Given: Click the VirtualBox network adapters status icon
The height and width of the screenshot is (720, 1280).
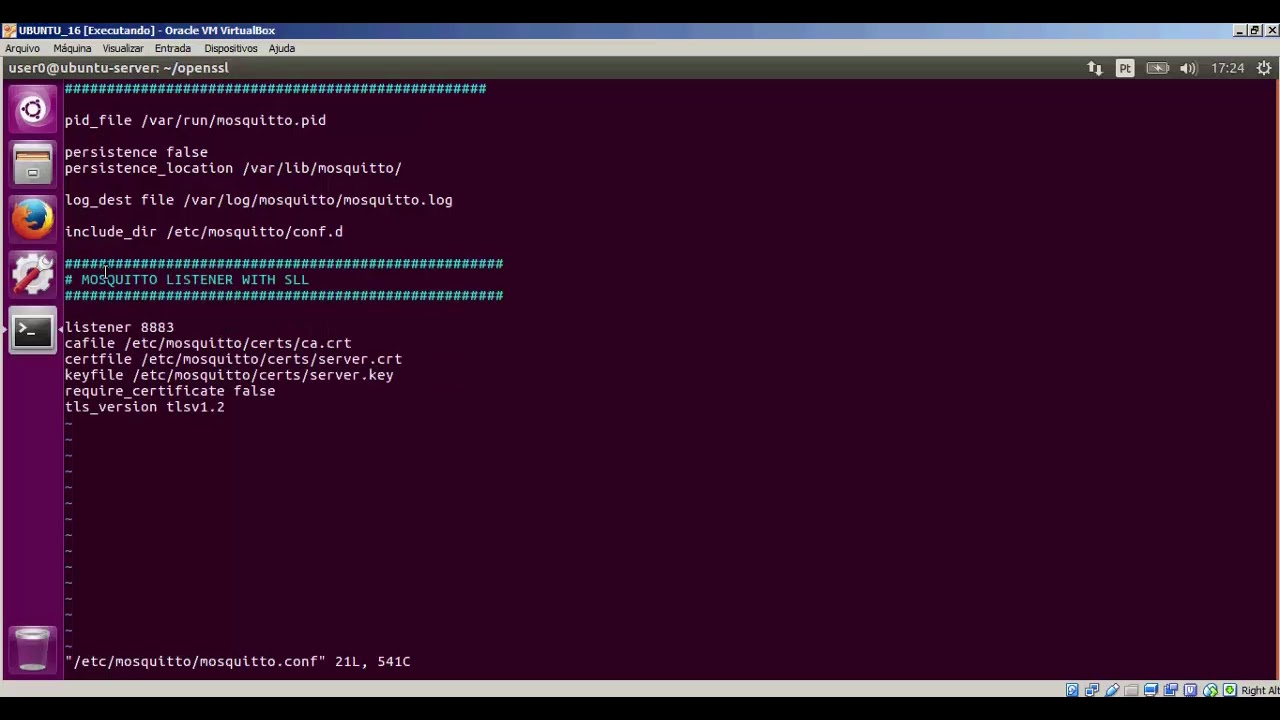Looking at the screenshot, I should point(1092,690).
